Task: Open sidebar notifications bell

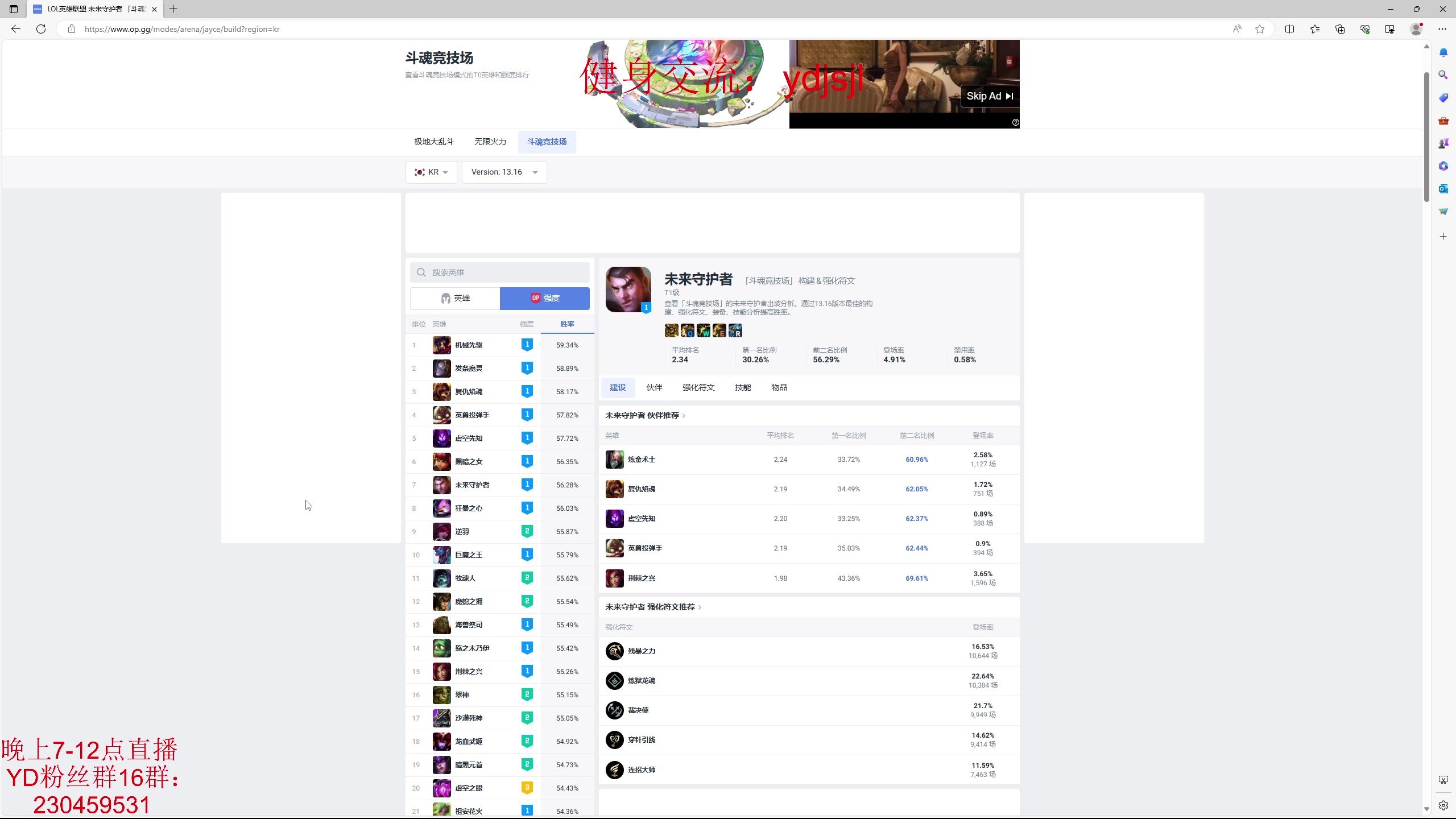Action: [x=1443, y=52]
